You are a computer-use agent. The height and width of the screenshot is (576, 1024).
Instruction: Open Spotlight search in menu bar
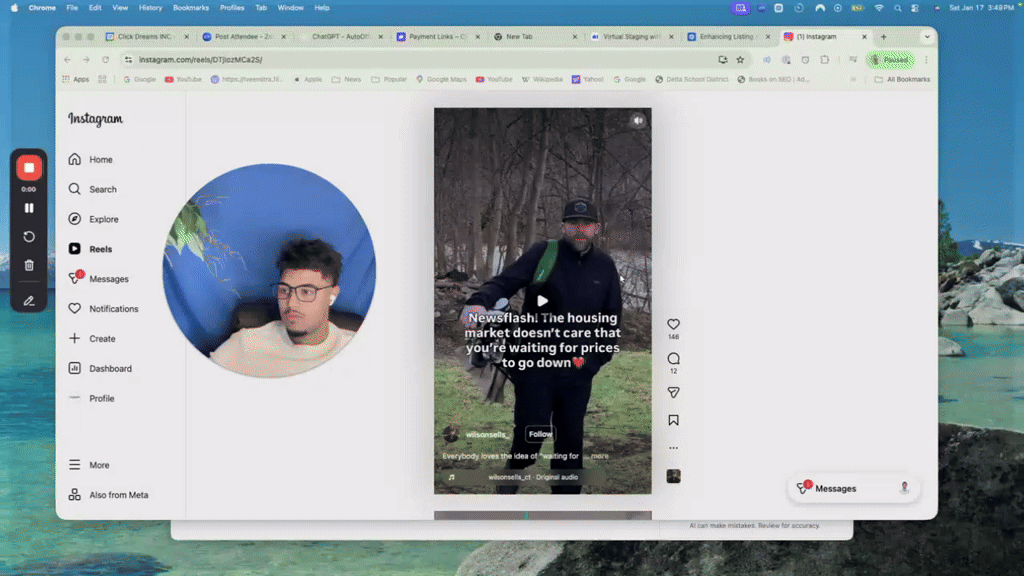(x=897, y=8)
